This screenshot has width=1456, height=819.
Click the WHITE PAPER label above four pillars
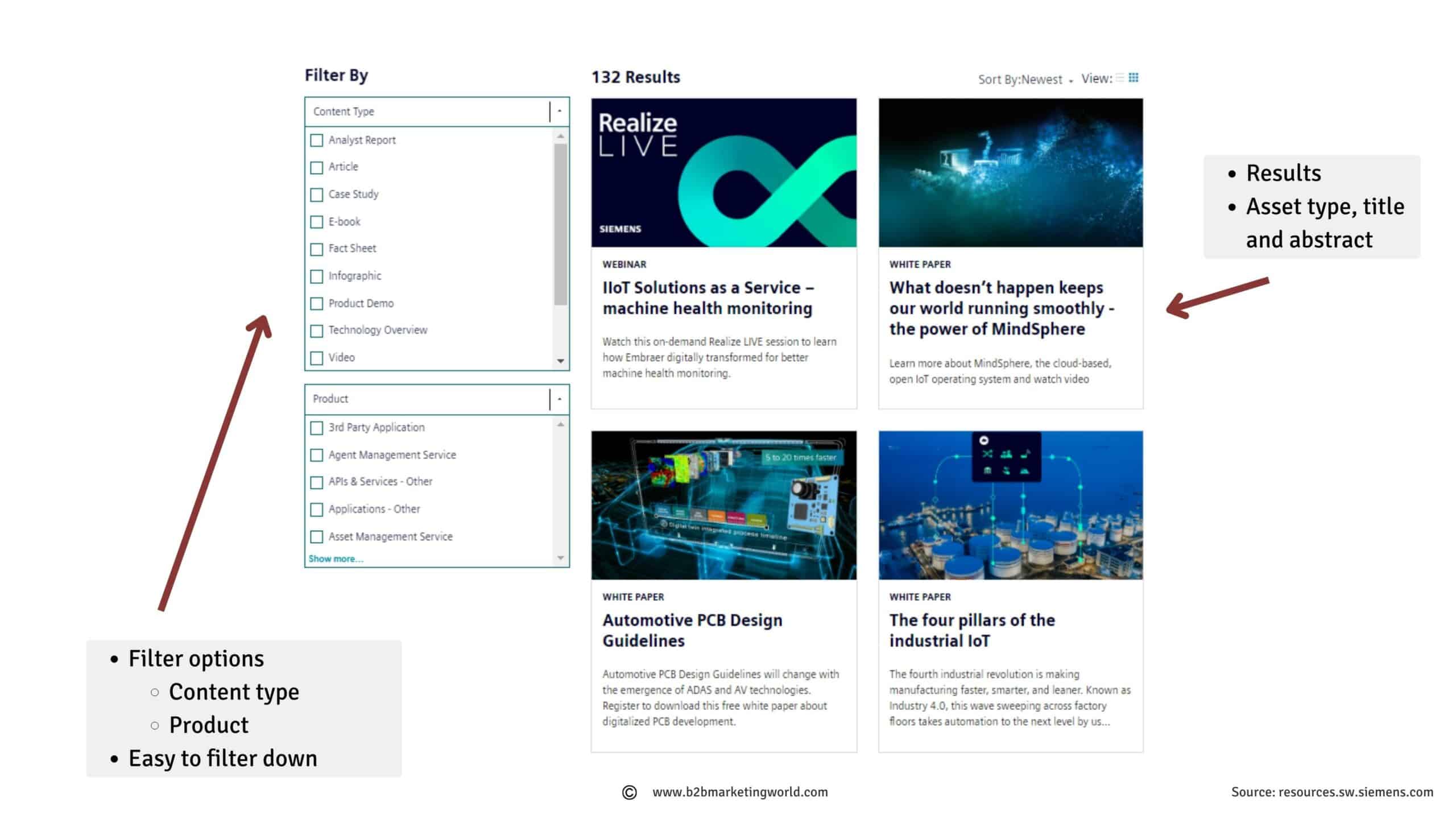click(x=920, y=597)
